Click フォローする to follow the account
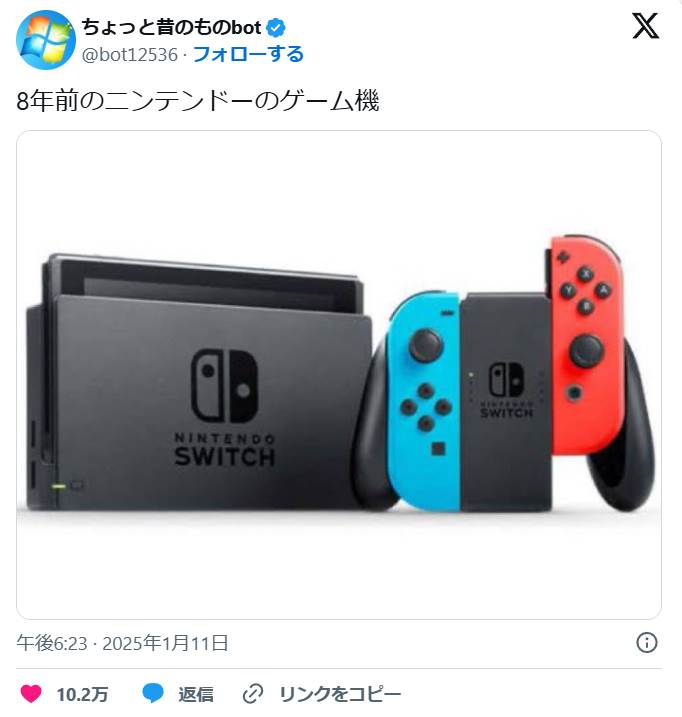Screen dimensions: 682x717 (248, 54)
